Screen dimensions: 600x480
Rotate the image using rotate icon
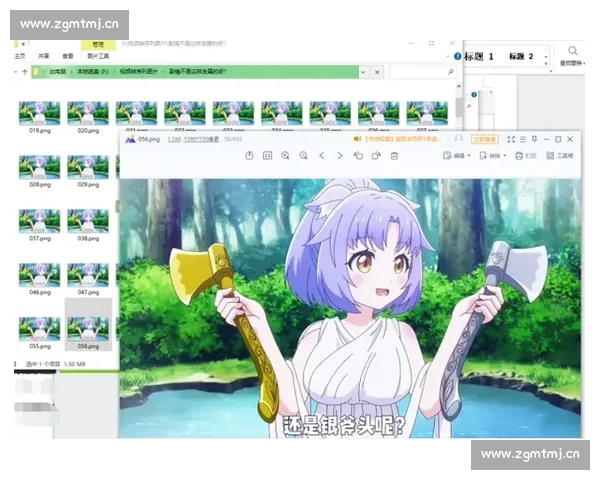coord(358,156)
